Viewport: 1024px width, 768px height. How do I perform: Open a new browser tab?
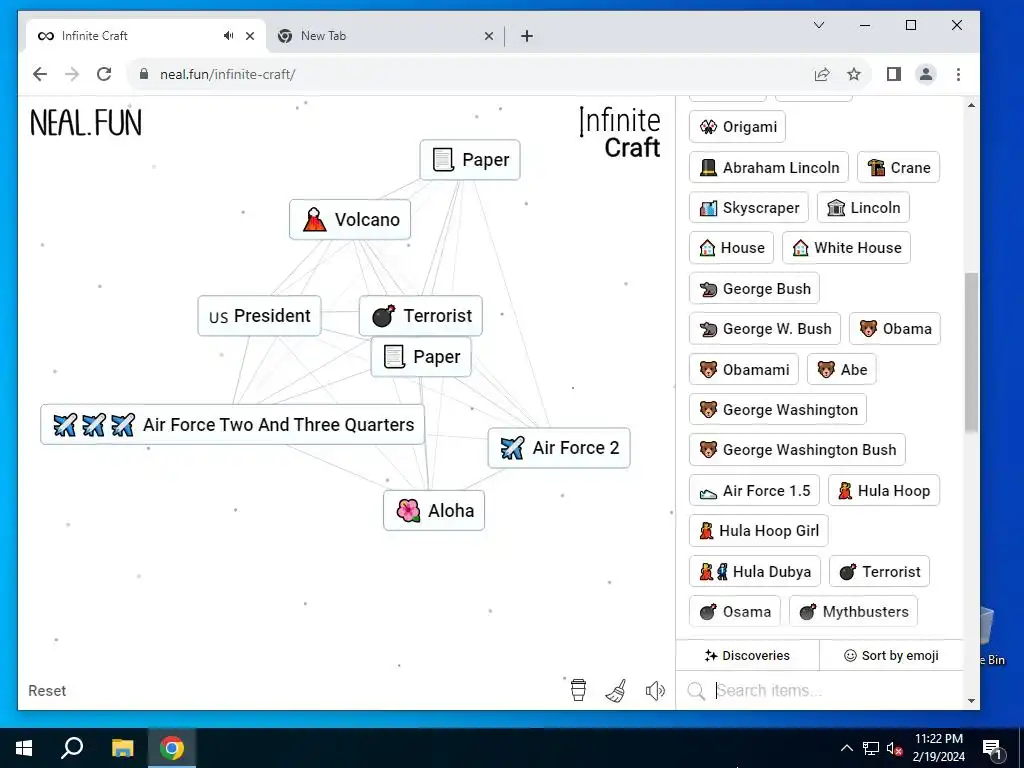point(527,37)
